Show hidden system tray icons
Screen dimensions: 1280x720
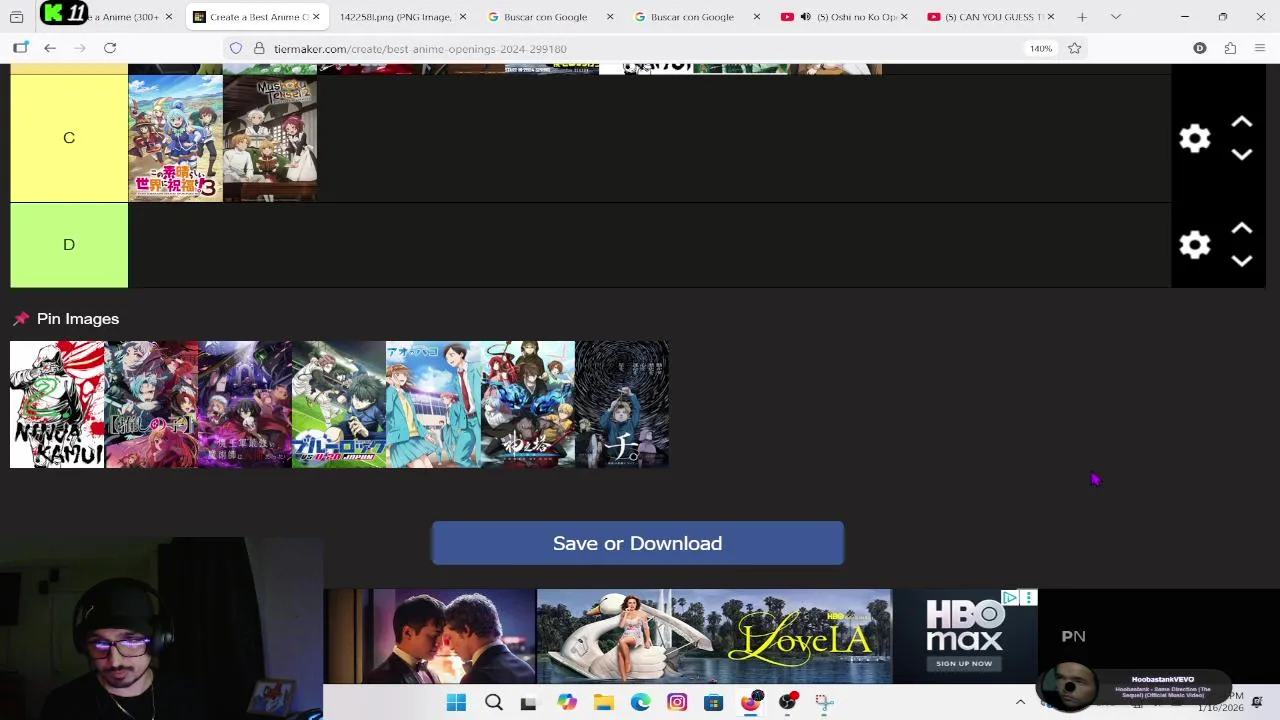[1020, 702]
